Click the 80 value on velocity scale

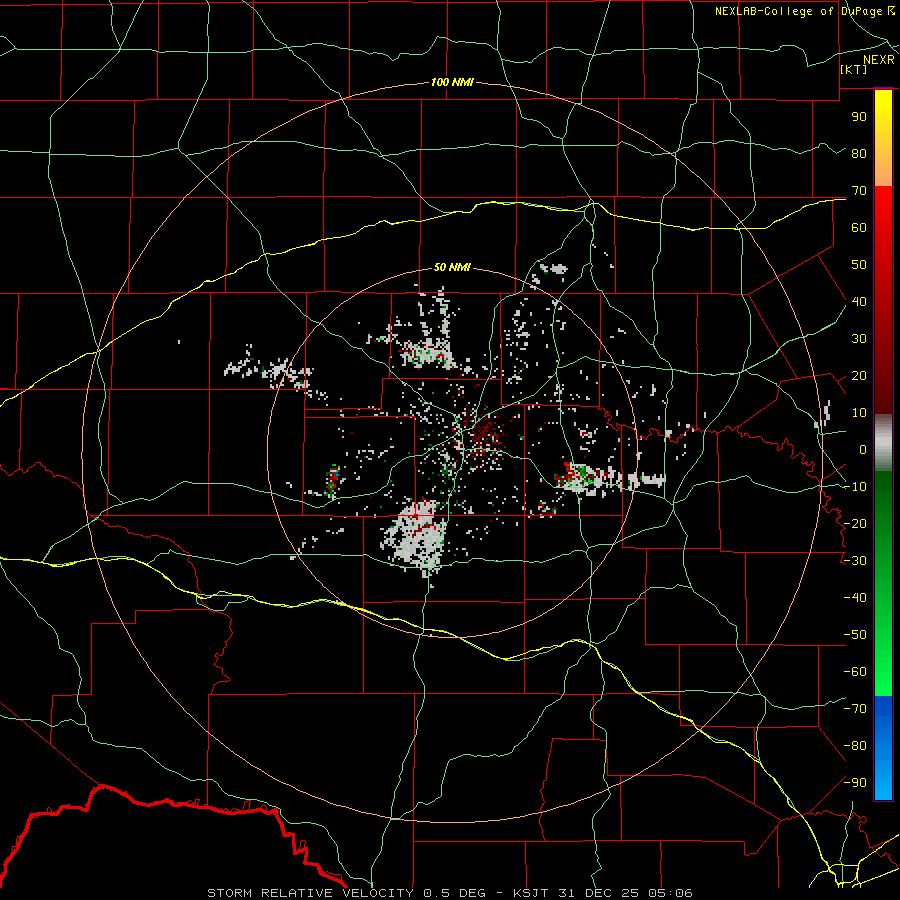click(859, 154)
